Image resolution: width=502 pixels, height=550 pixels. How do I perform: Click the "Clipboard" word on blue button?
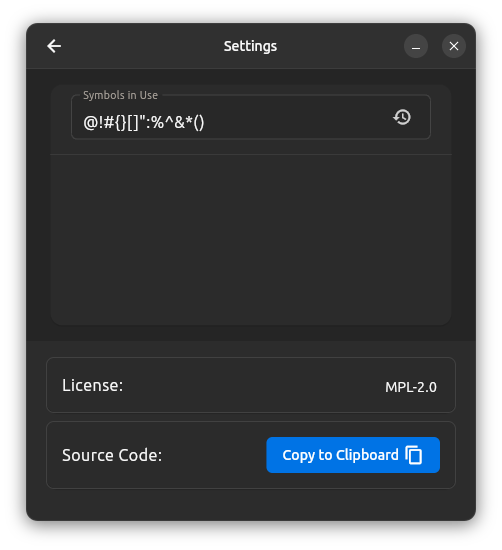(367, 455)
